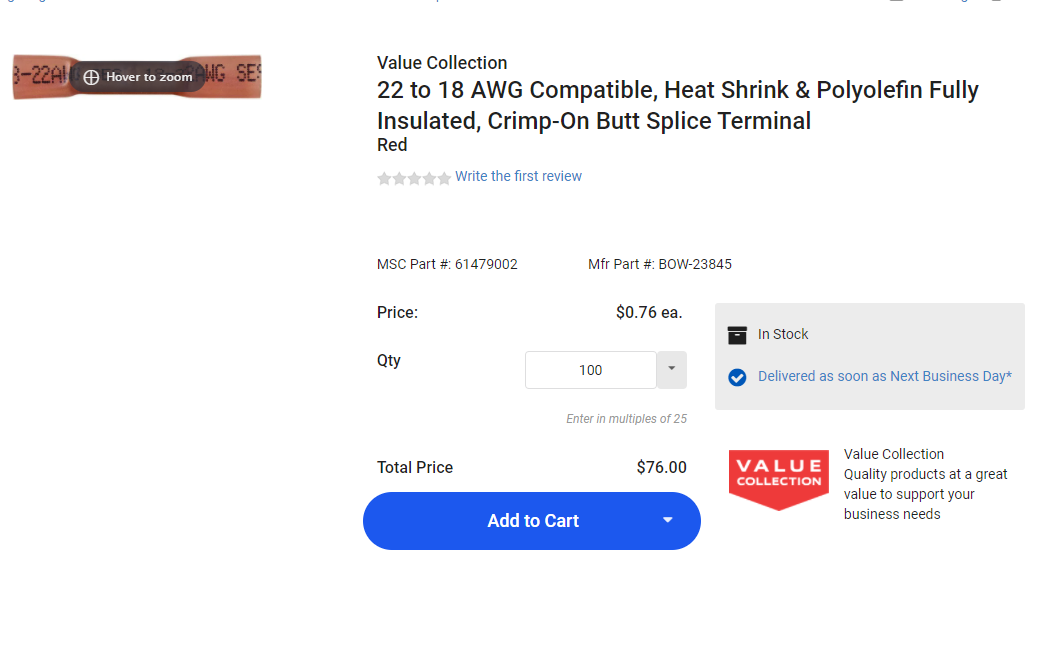Click the Red color label under title
The width and height of the screenshot is (1037, 649).
392,145
